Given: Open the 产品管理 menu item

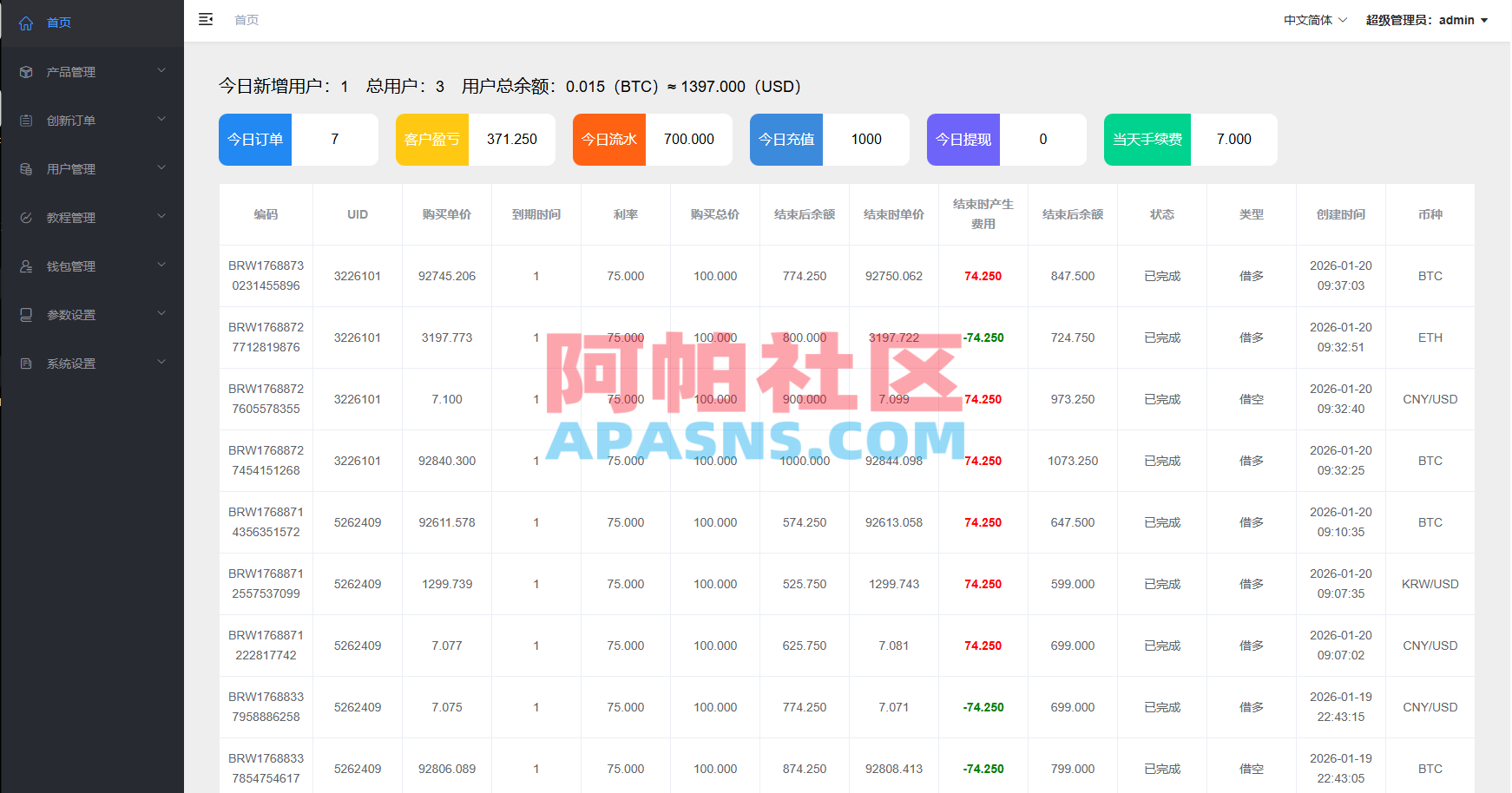Looking at the screenshot, I should click(92, 72).
